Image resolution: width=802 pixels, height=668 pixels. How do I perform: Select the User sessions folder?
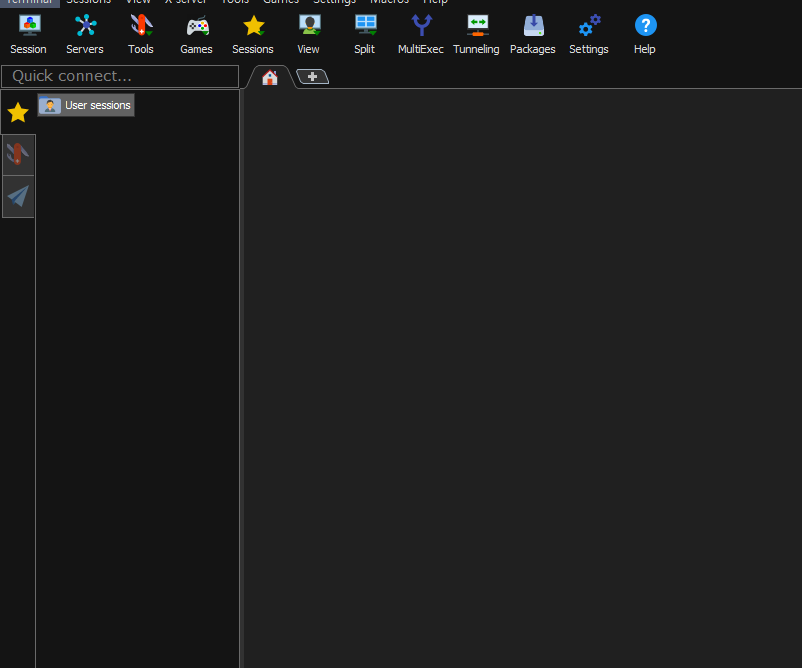click(x=86, y=105)
